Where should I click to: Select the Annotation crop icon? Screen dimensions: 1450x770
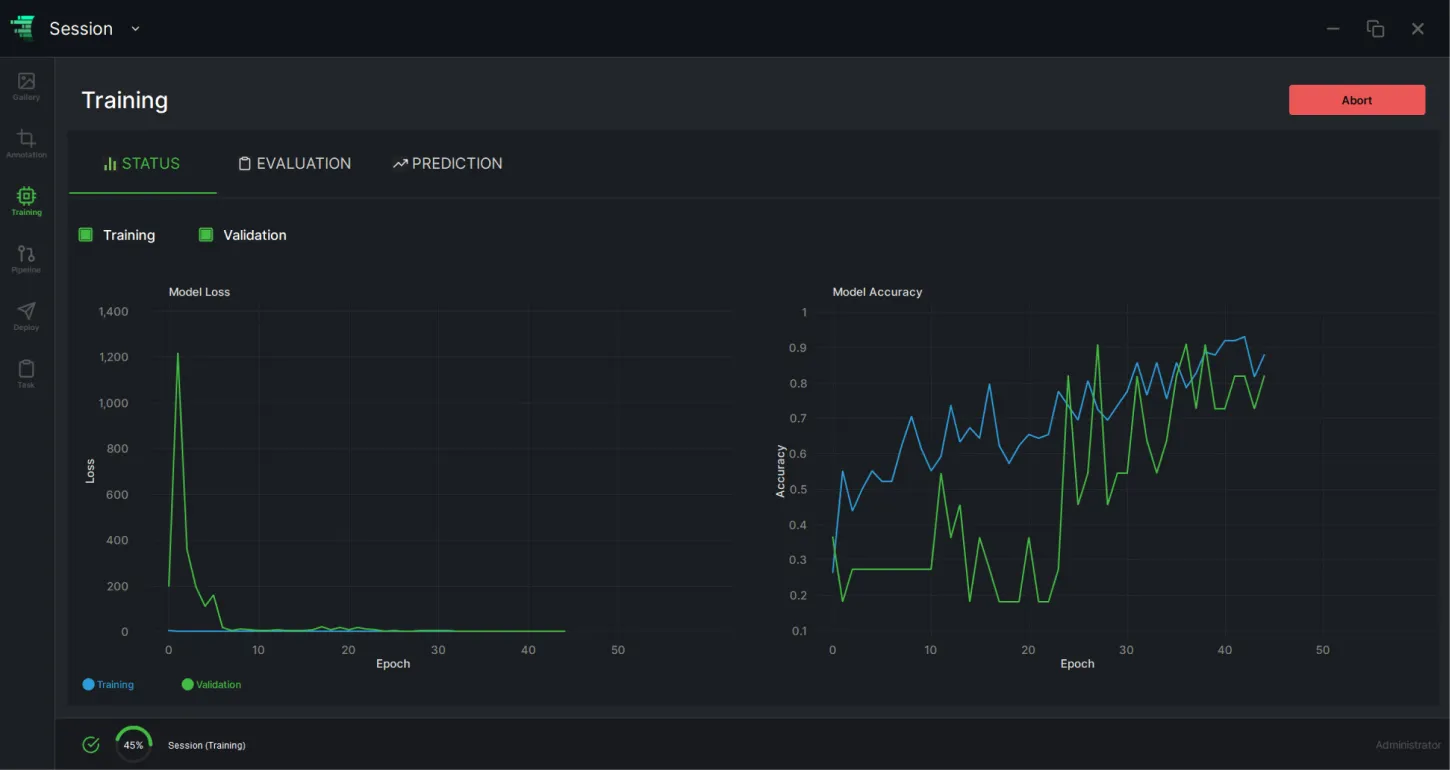click(x=26, y=139)
